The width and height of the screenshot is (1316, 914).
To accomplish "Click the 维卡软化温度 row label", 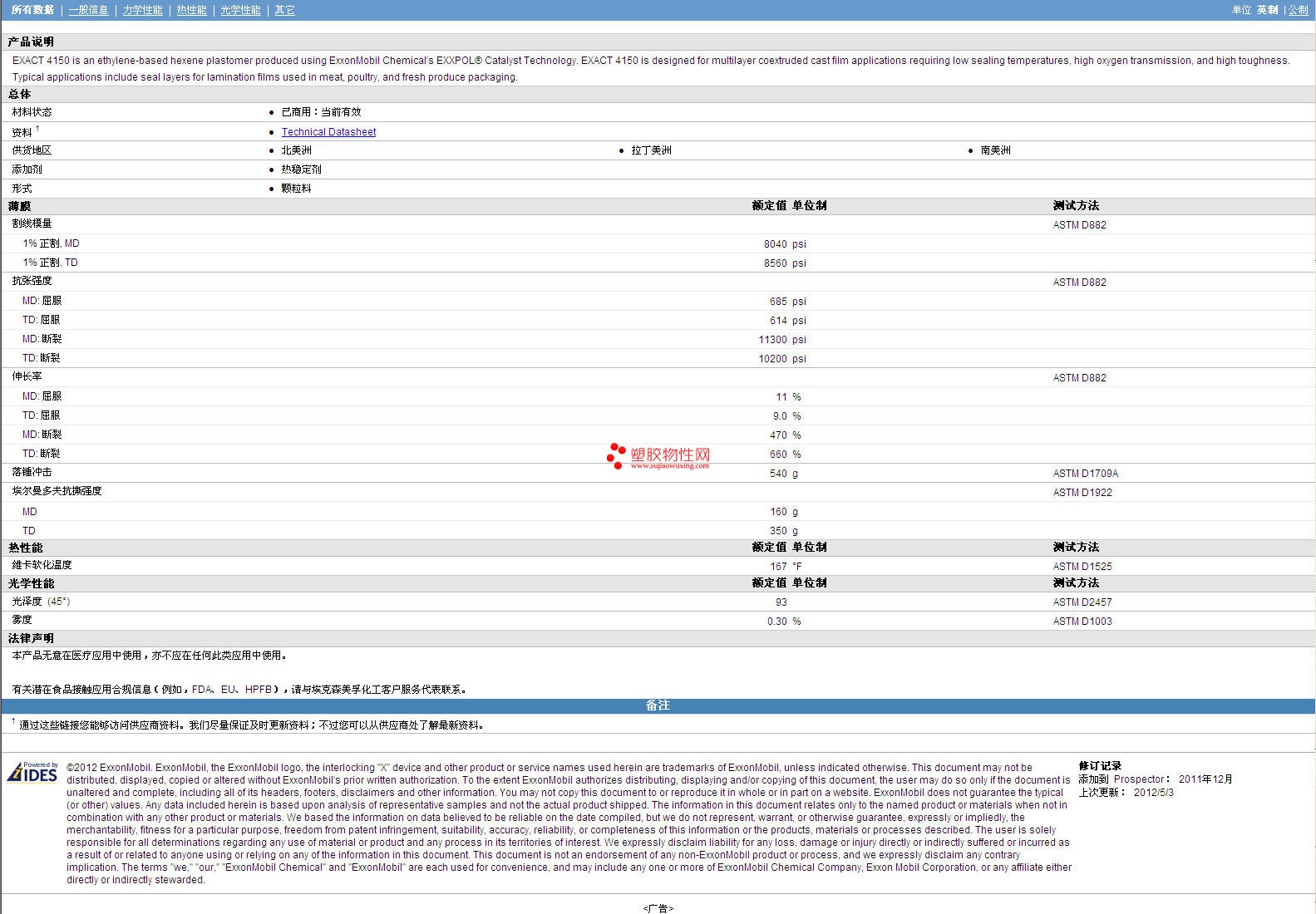I will [42, 565].
